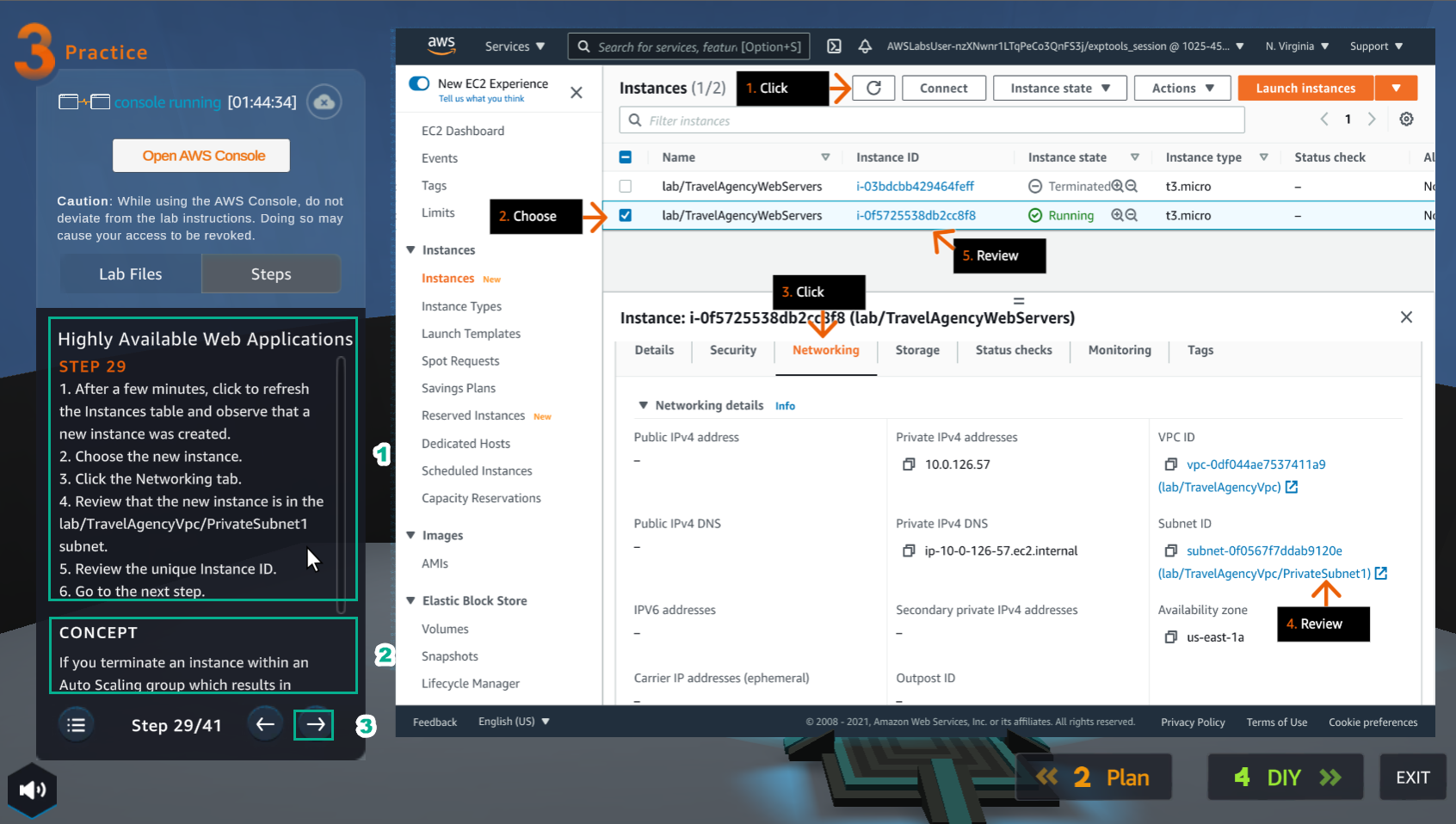
Task: Collapse the Instances sidebar section
Action: (x=411, y=250)
